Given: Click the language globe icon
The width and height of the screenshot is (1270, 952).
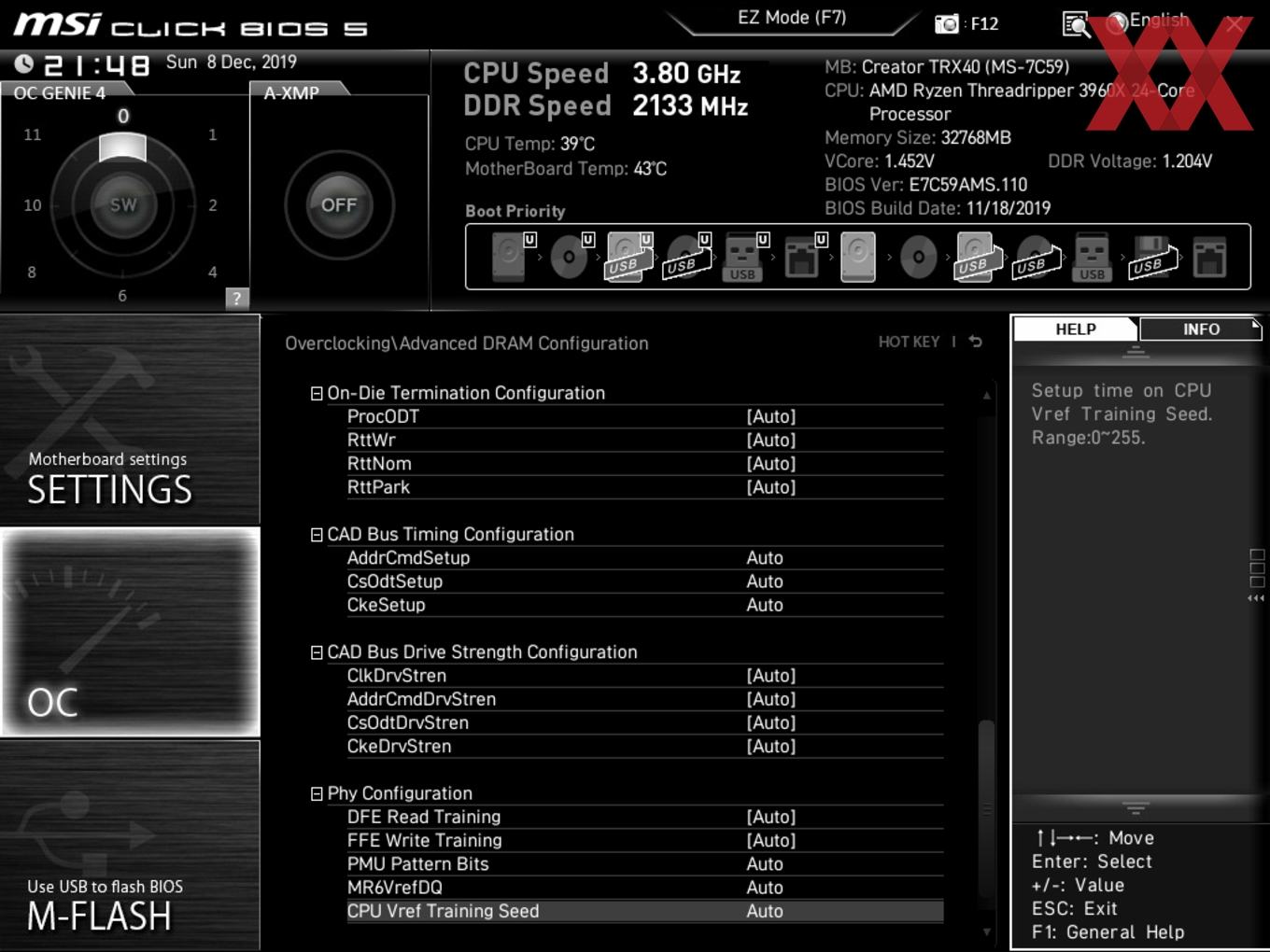Looking at the screenshot, I should click(1117, 23).
